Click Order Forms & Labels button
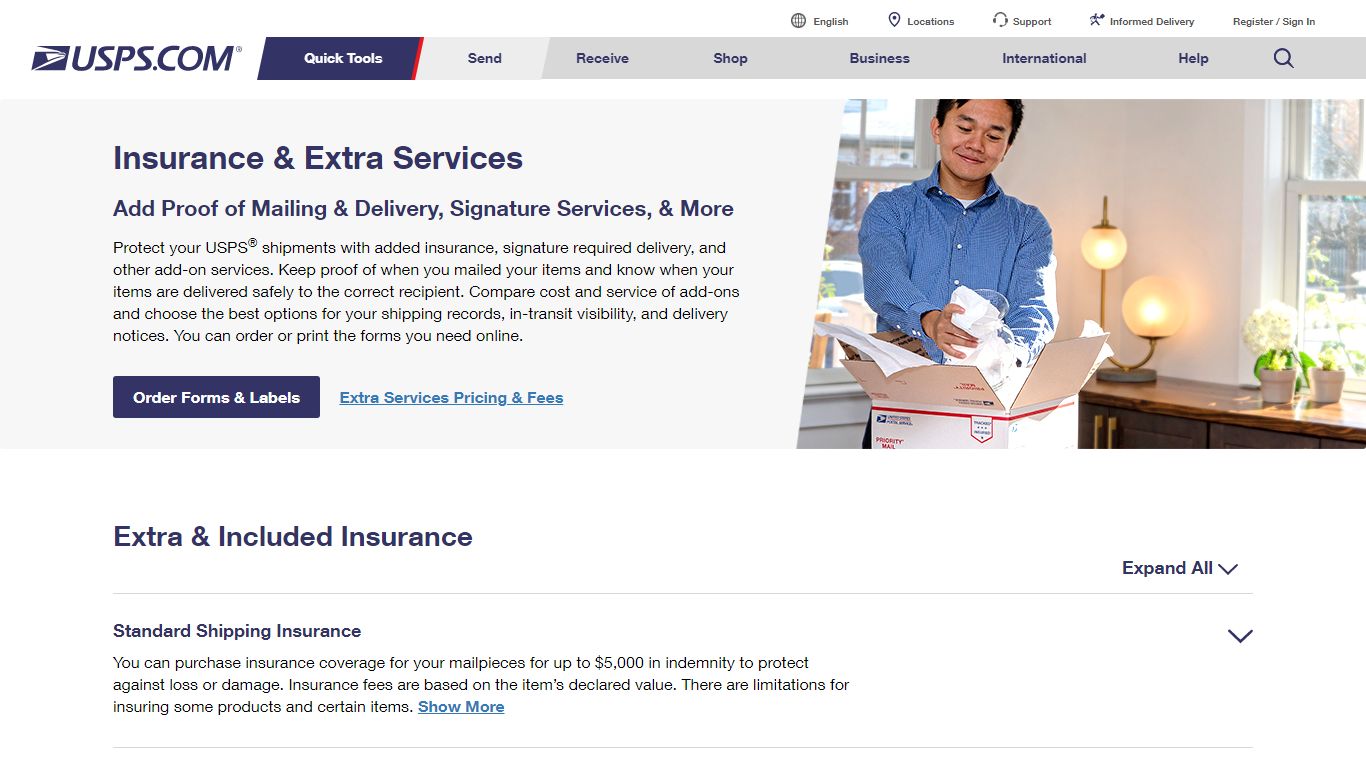Viewport: 1366px width, 768px height. point(216,397)
